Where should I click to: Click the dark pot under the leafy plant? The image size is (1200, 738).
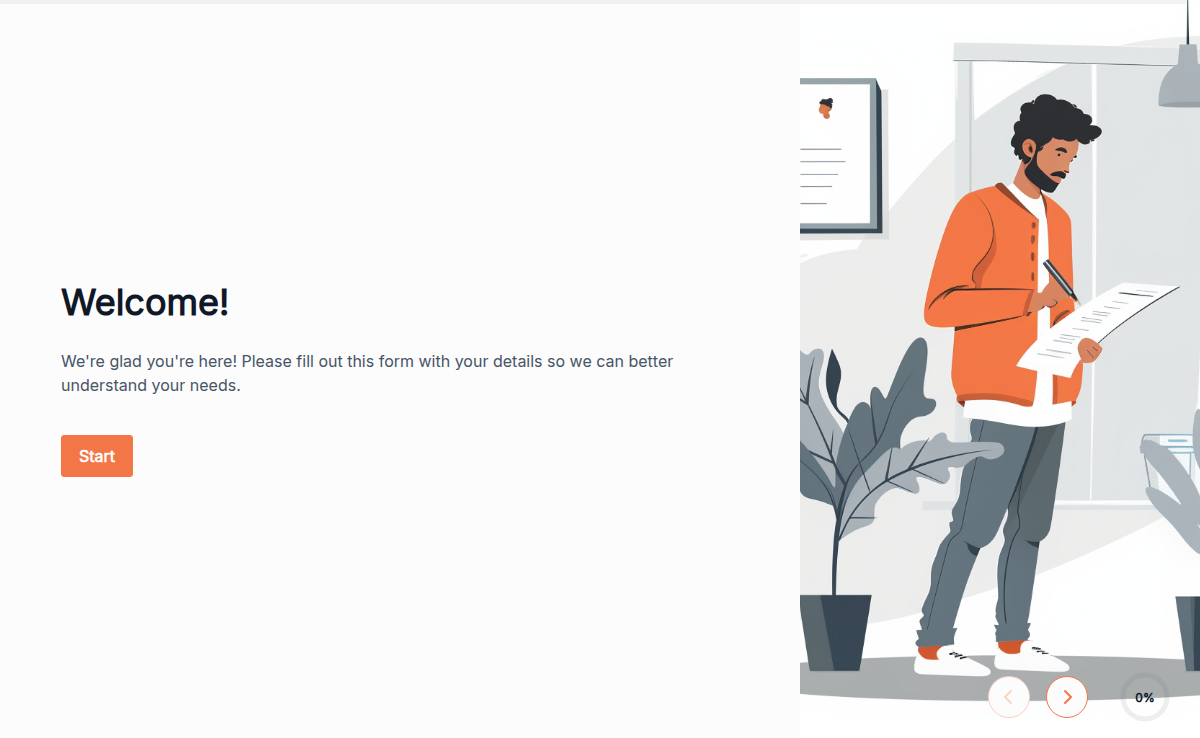836,632
